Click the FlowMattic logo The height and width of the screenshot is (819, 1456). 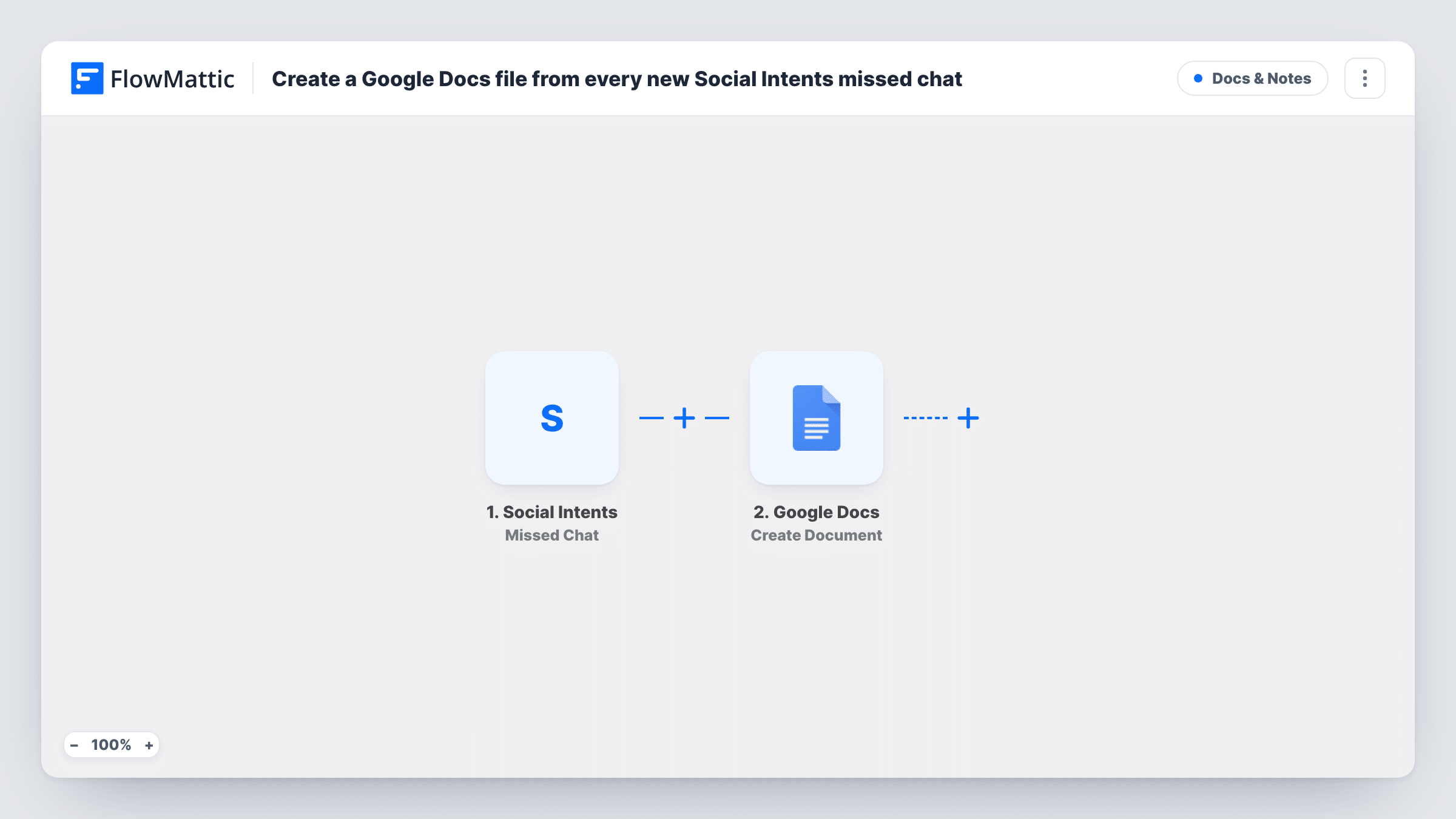point(152,78)
